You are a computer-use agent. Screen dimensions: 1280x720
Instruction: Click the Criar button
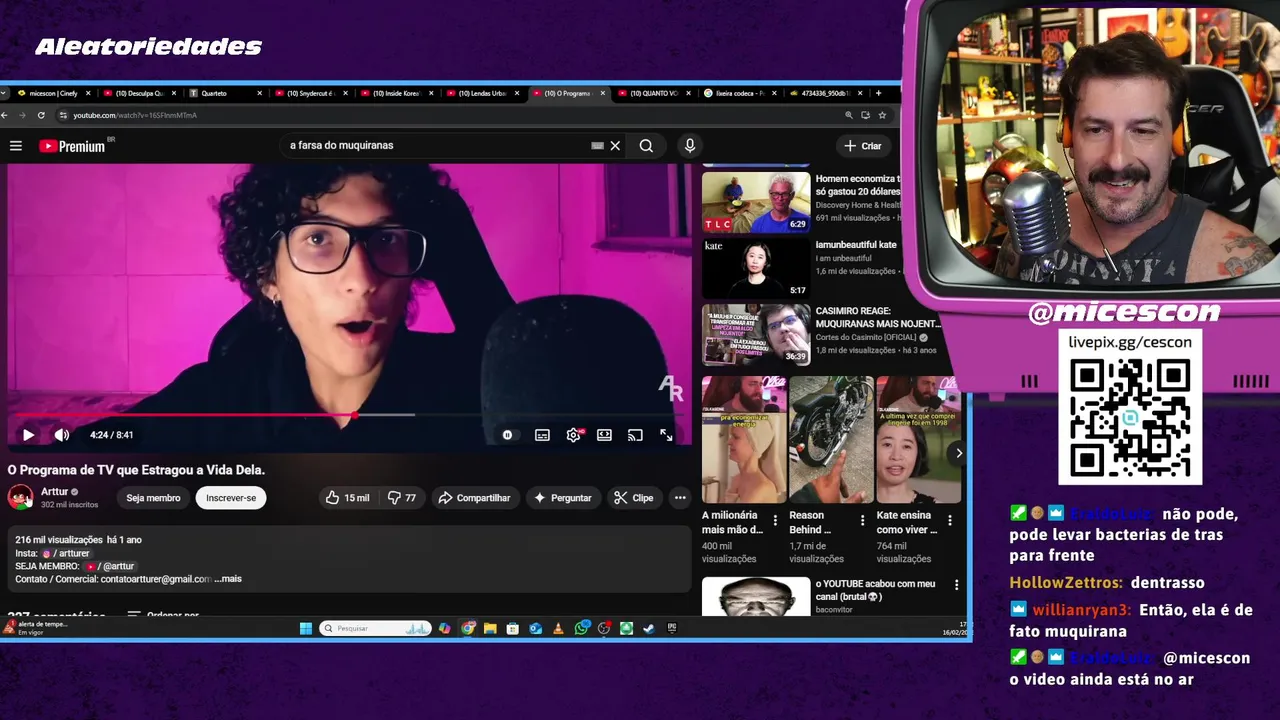point(863,146)
